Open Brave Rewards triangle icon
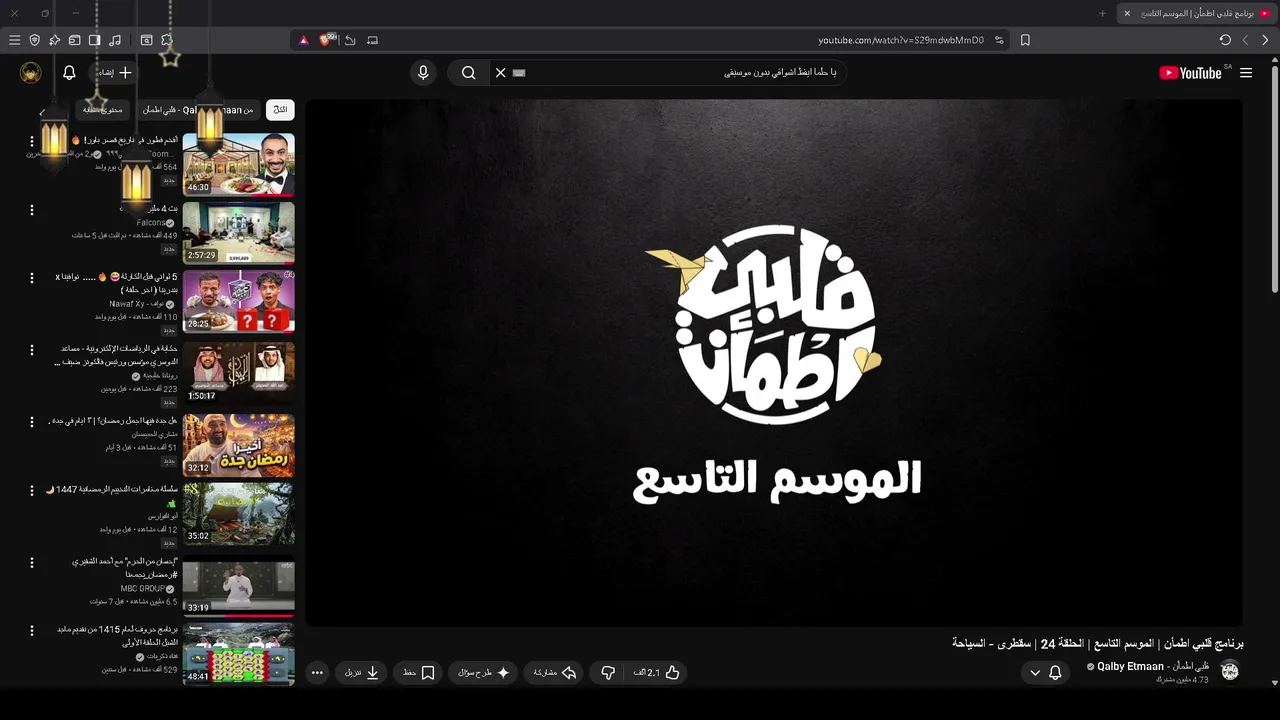 tap(304, 40)
